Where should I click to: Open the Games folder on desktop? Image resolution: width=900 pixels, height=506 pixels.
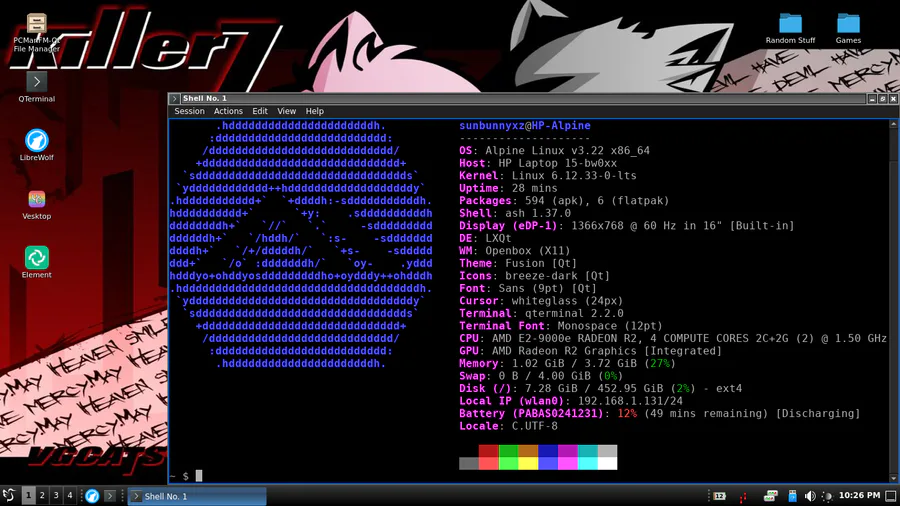848,28
